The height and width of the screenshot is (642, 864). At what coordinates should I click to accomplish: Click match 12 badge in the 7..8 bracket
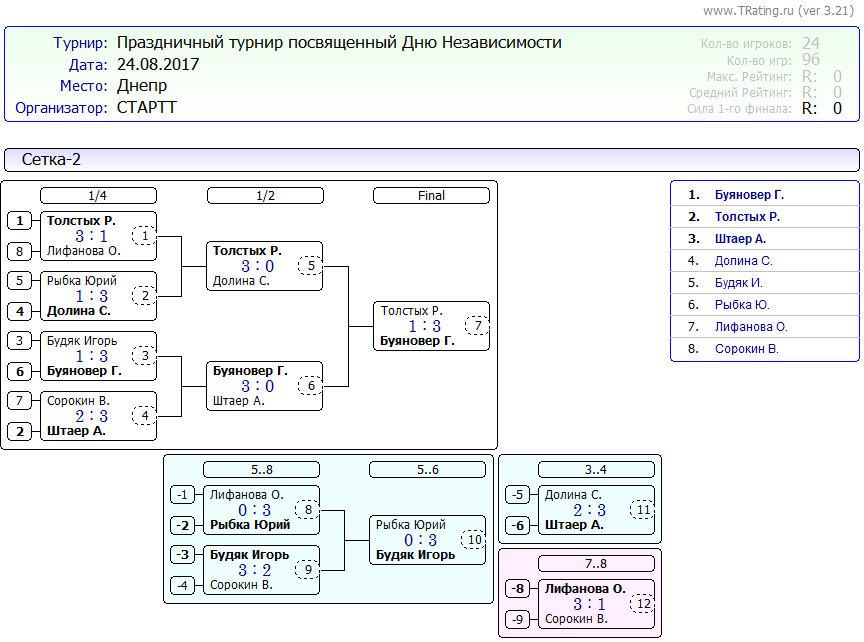(x=642, y=604)
